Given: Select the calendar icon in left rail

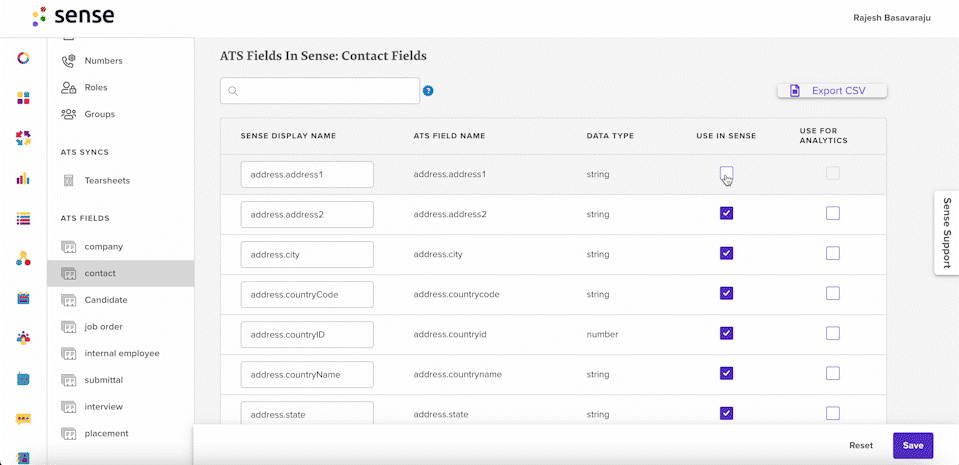Looking at the screenshot, I should 23,299.
